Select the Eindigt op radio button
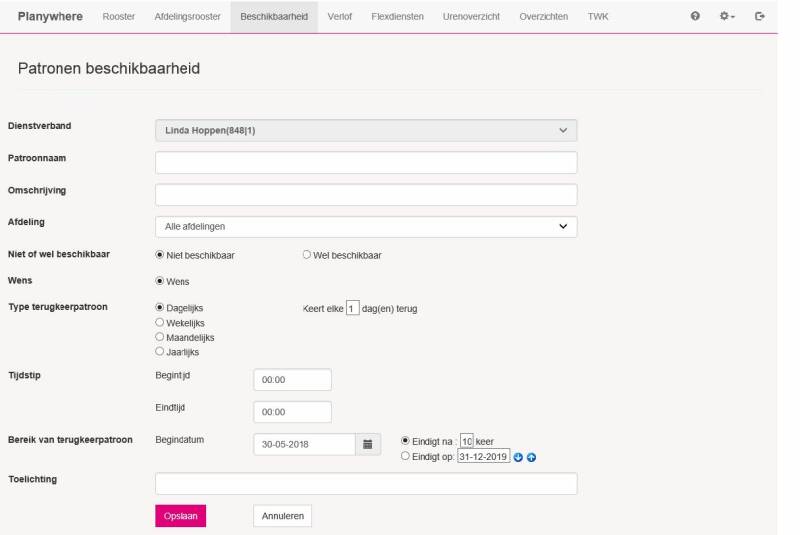Image resolution: width=800 pixels, height=535 pixels. coord(404,456)
